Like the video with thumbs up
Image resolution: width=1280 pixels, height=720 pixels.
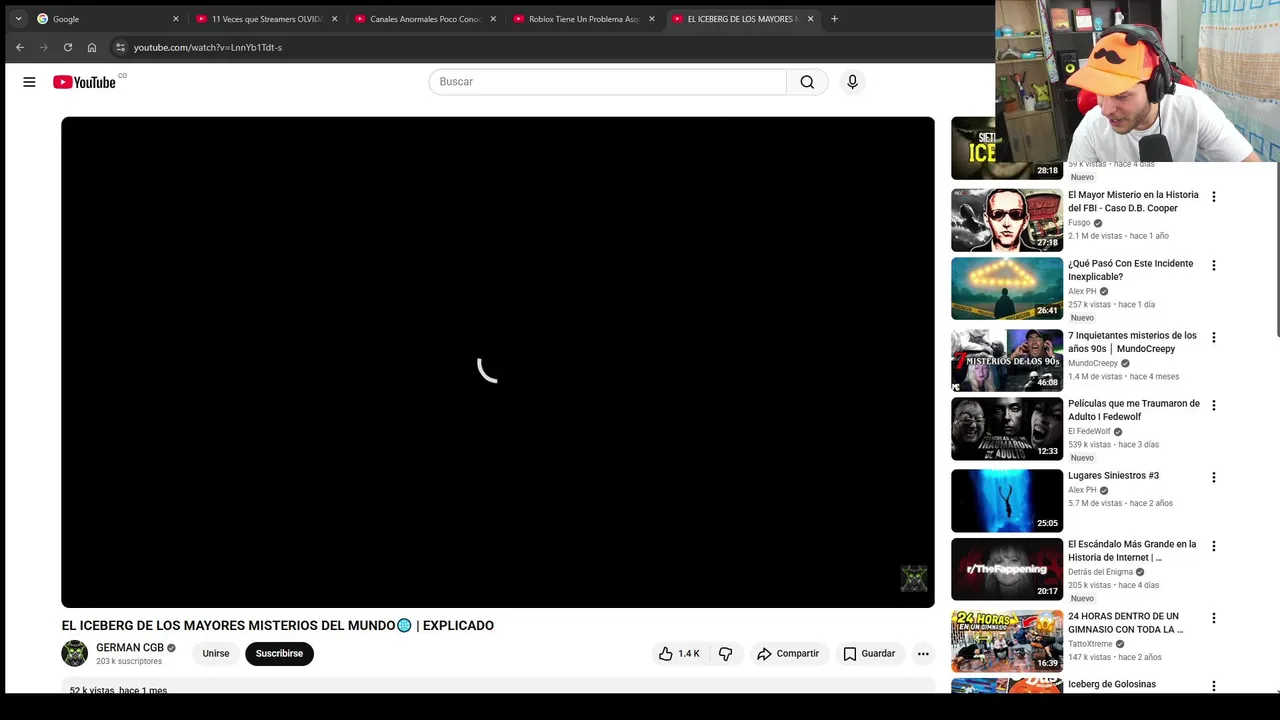(679, 654)
